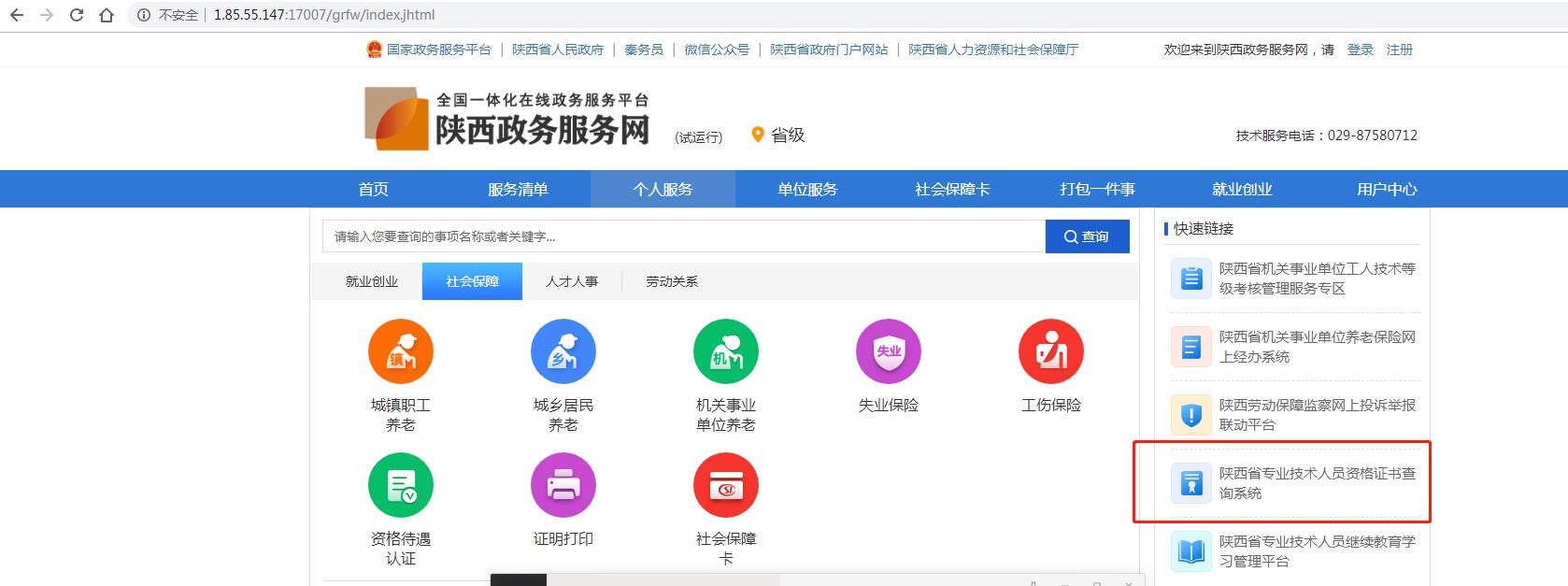Click the browser reload icon
Viewport: 1568px width, 586px height.
point(77,15)
